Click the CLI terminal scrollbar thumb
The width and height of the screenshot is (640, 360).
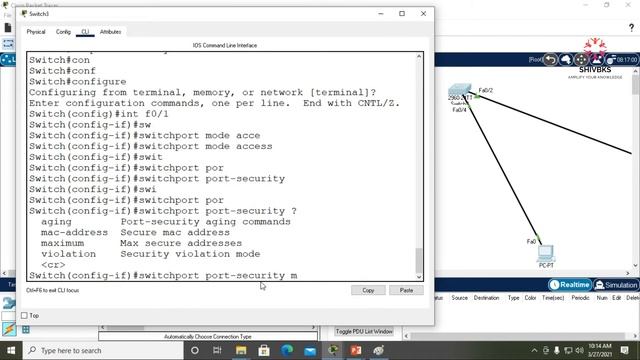419,260
